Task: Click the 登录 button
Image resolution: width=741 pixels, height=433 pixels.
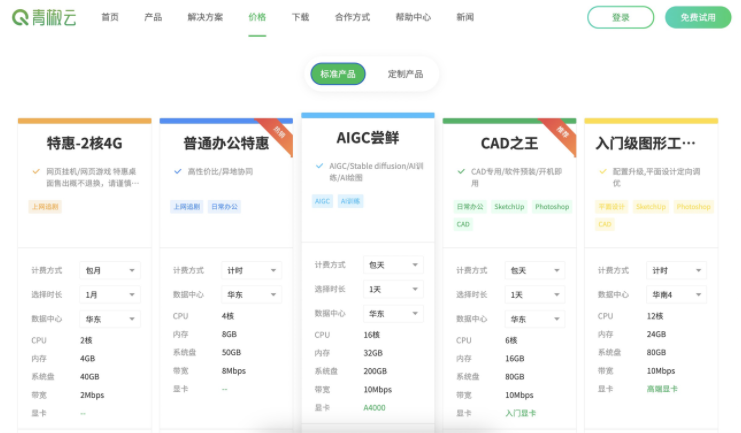Action: click(620, 17)
